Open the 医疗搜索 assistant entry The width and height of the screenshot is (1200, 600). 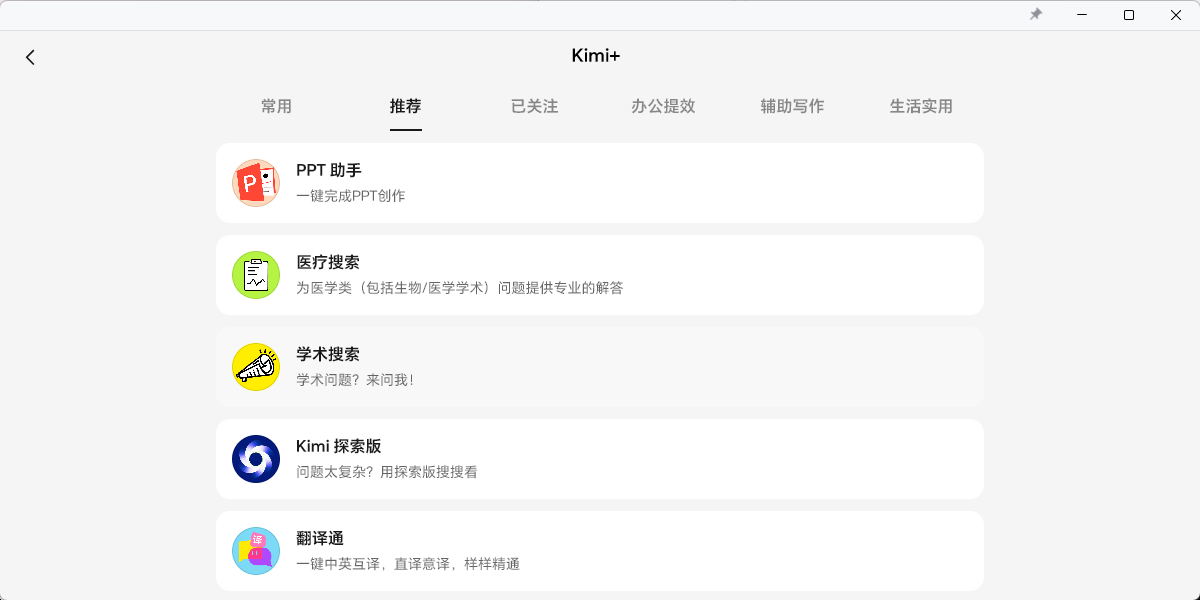[600, 275]
